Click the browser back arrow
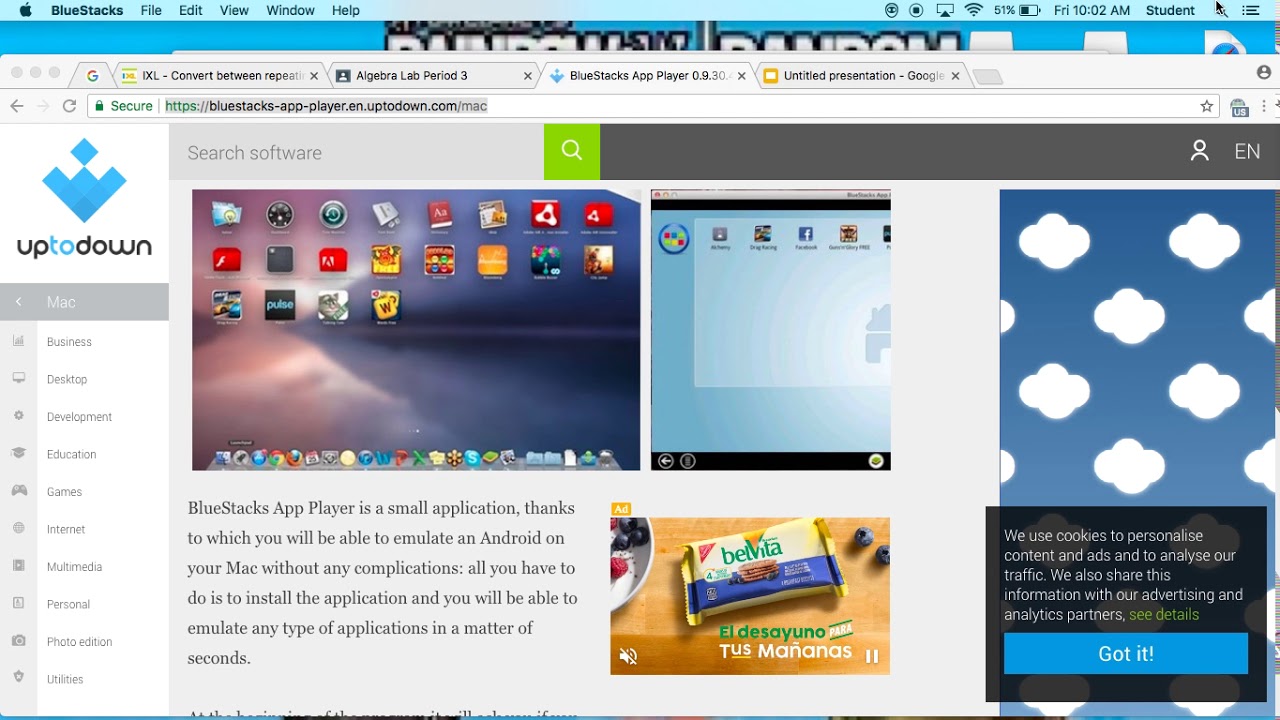This screenshot has height=720, width=1280. tap(16, 106)
